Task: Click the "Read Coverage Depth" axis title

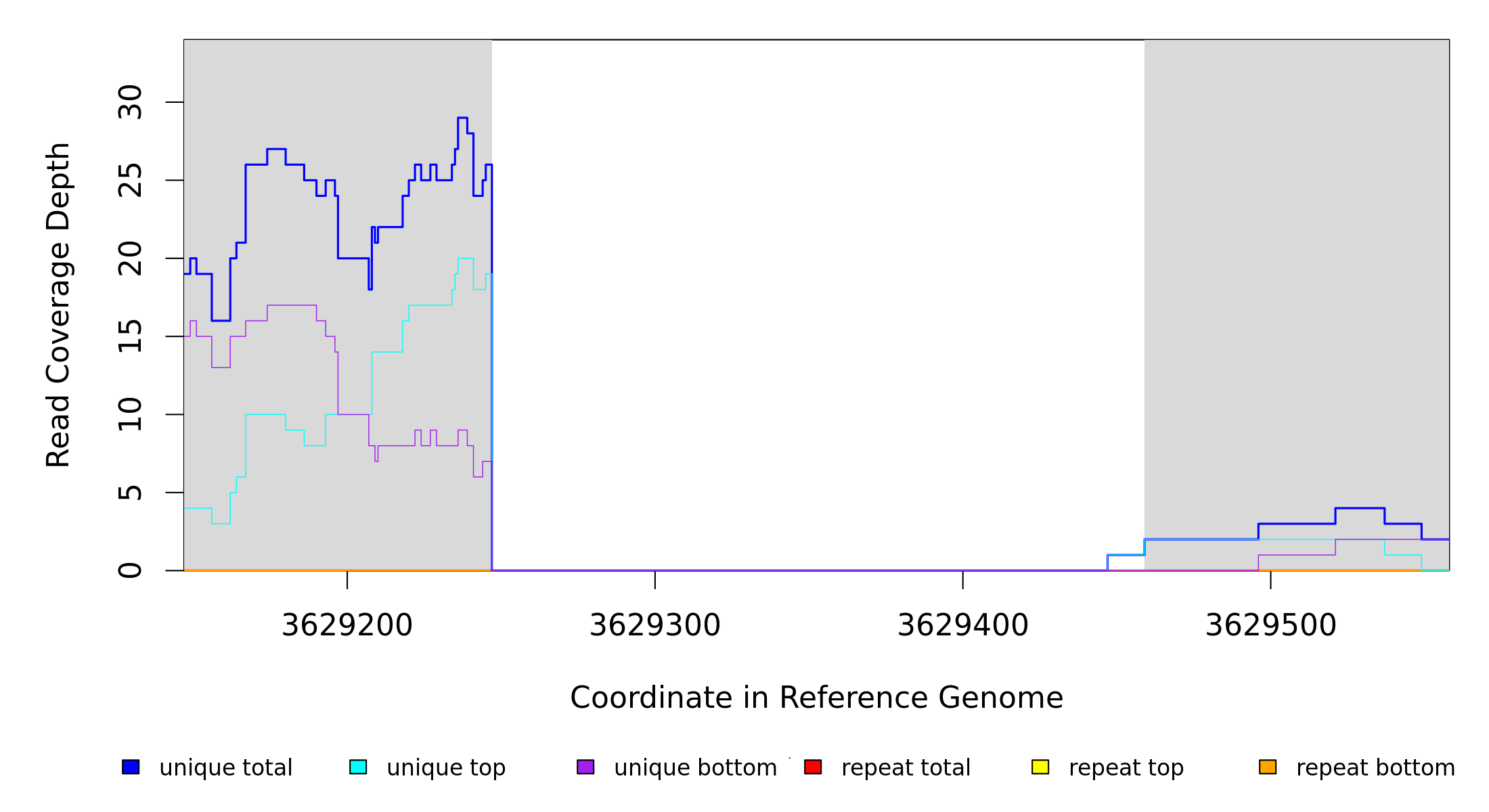Action: point(59,304)
